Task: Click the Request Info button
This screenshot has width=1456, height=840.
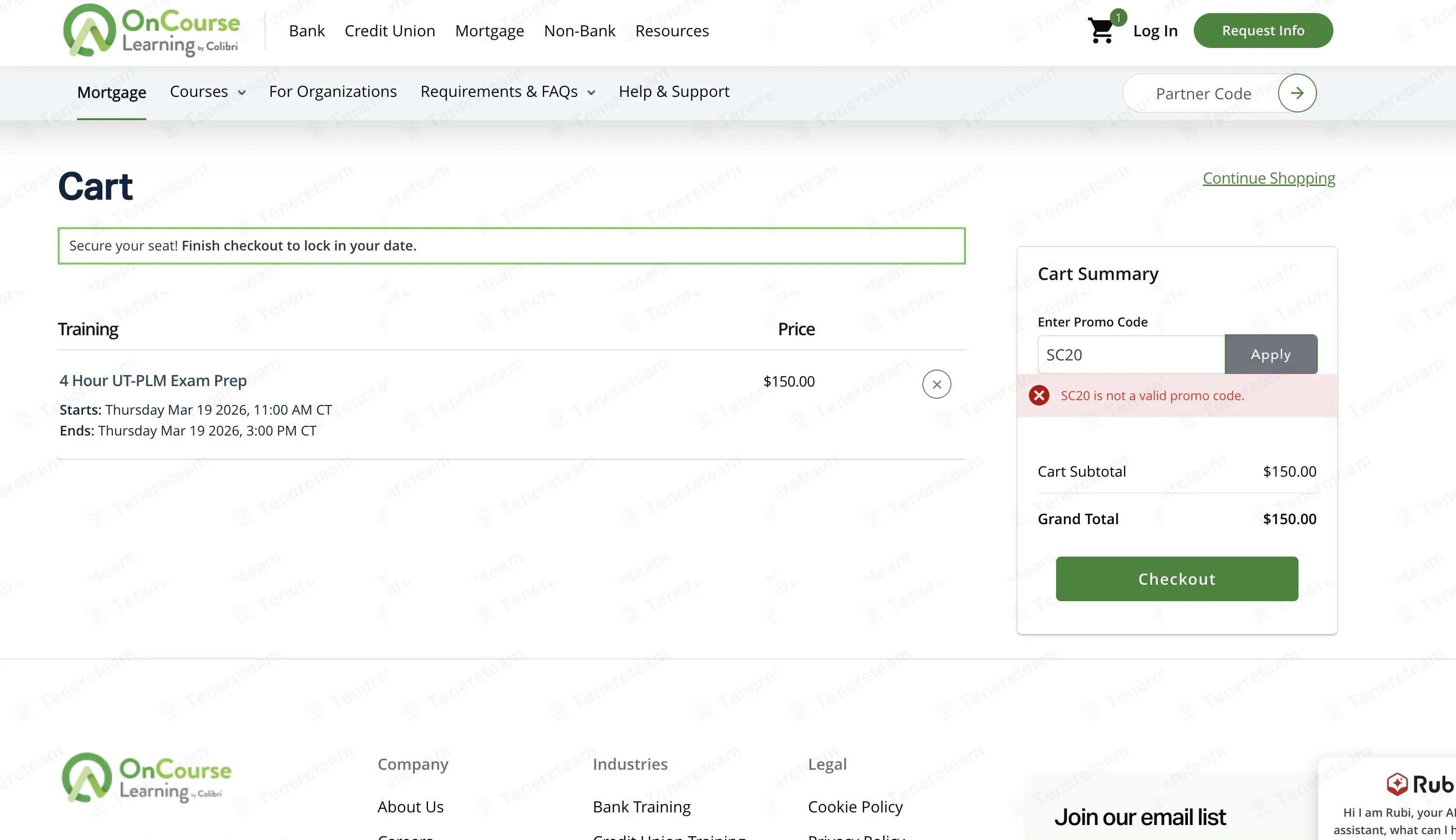Action: 1263,31
